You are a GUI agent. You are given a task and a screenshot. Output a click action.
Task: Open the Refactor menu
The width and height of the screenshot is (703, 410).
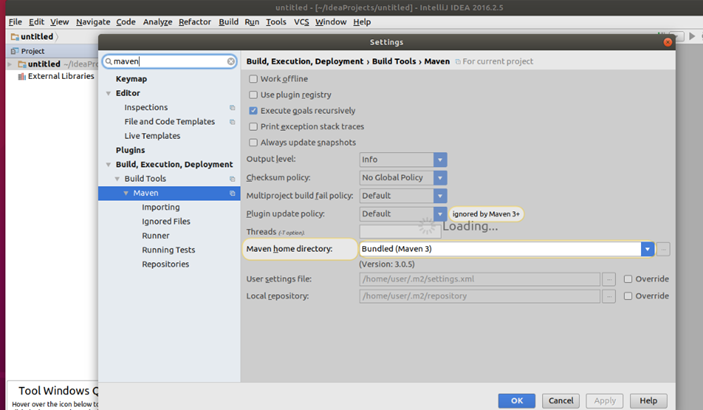(x=195, y=22)
